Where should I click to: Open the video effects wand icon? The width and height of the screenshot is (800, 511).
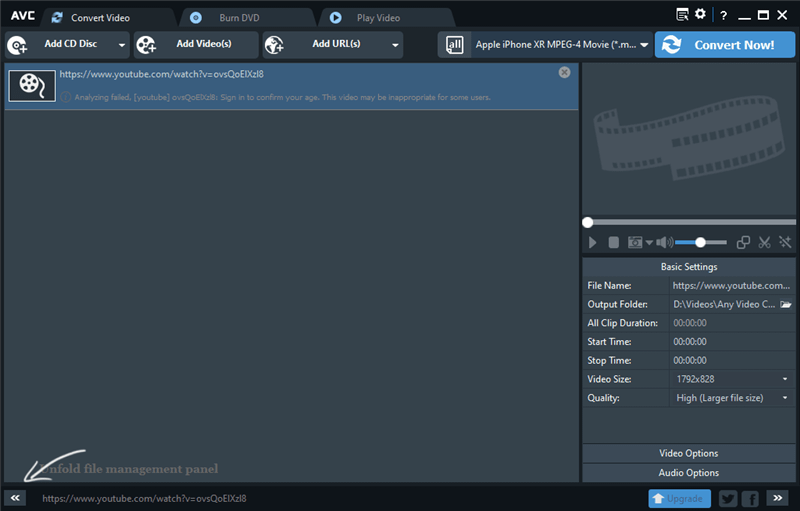[785, 242]
